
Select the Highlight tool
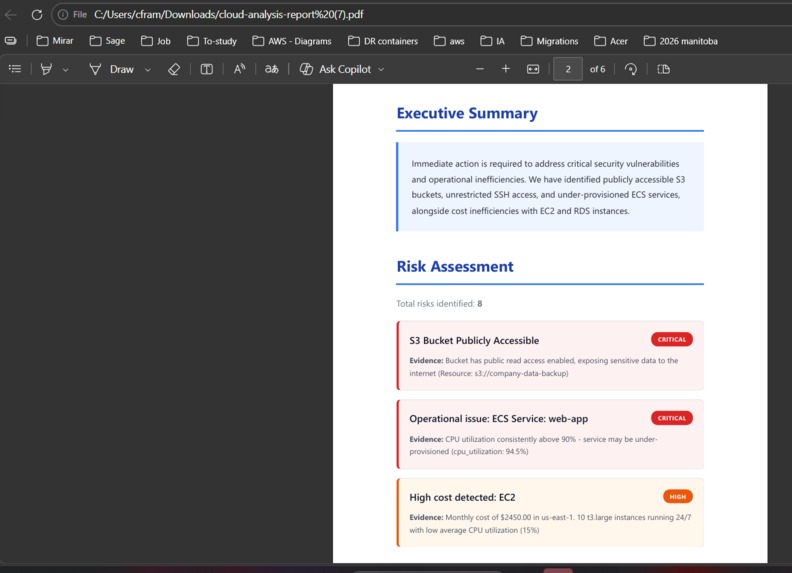(46, 69)
